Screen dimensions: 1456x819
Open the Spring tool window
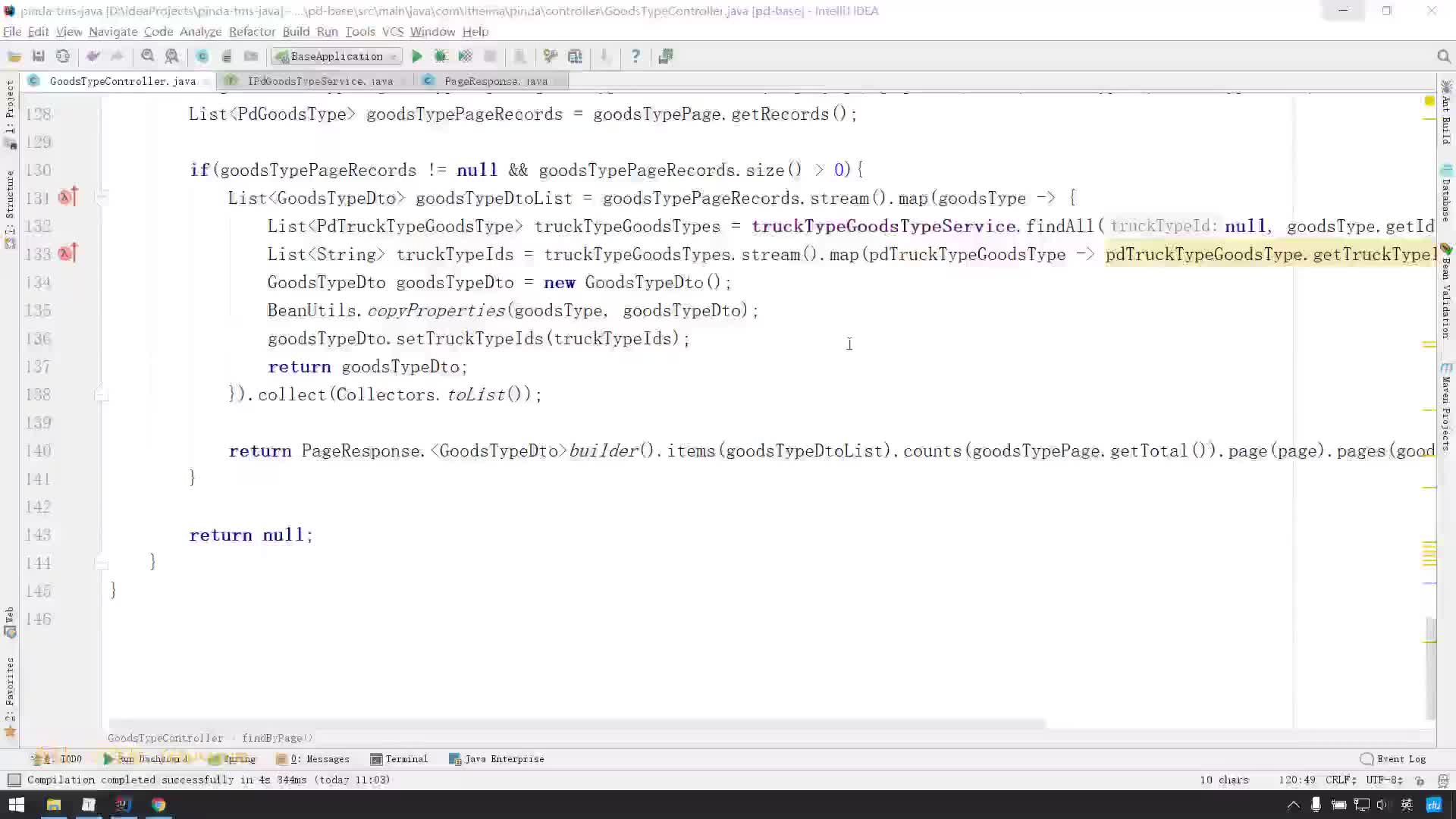click(234, 759)
